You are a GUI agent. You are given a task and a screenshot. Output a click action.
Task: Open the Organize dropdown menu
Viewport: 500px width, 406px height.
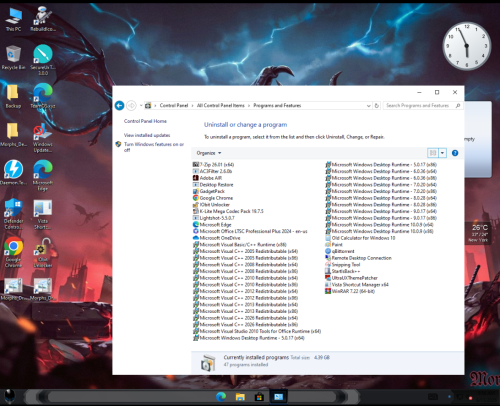pos(209,153)
